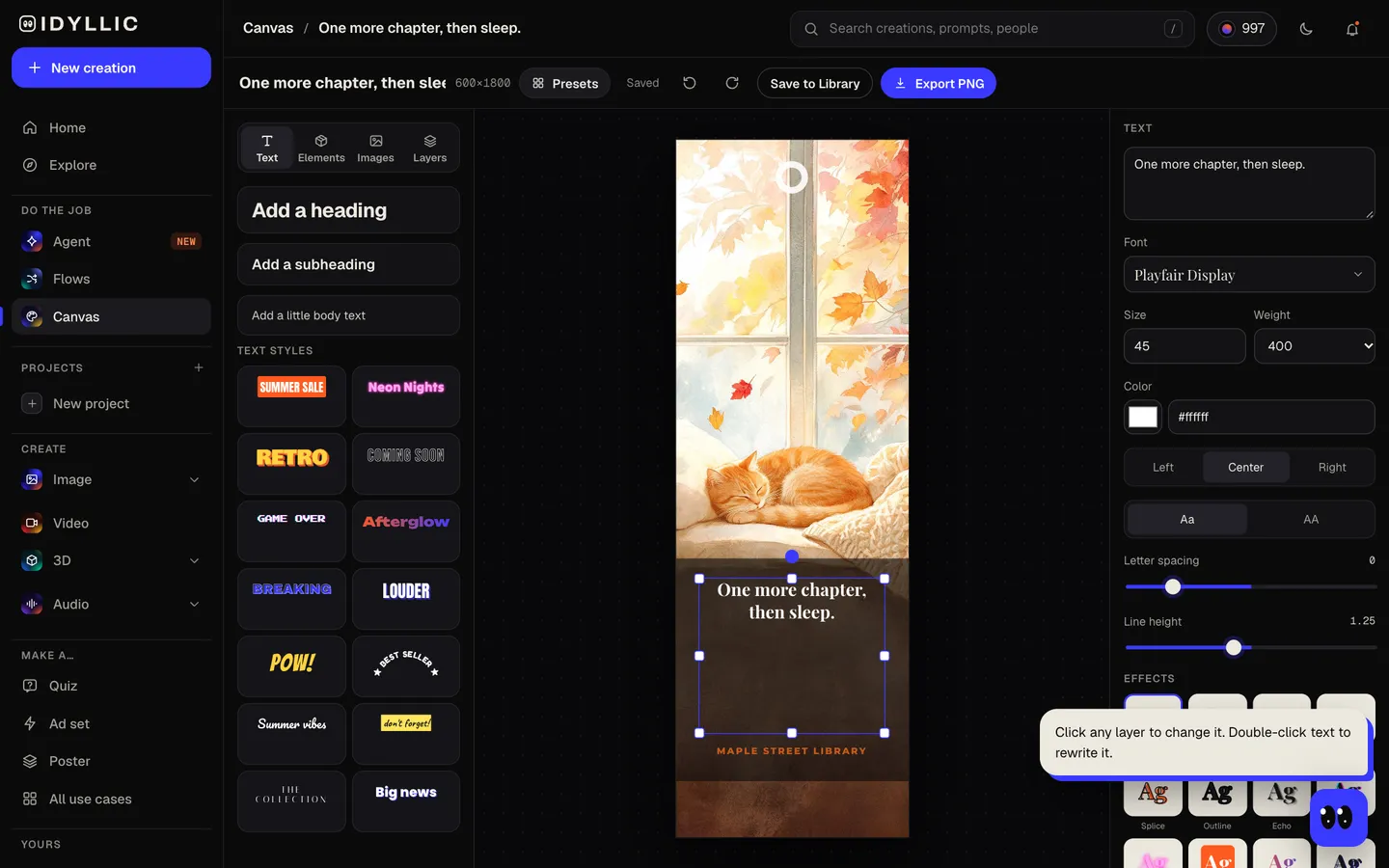
Task: Click Export PNG button
Action: 939,83
